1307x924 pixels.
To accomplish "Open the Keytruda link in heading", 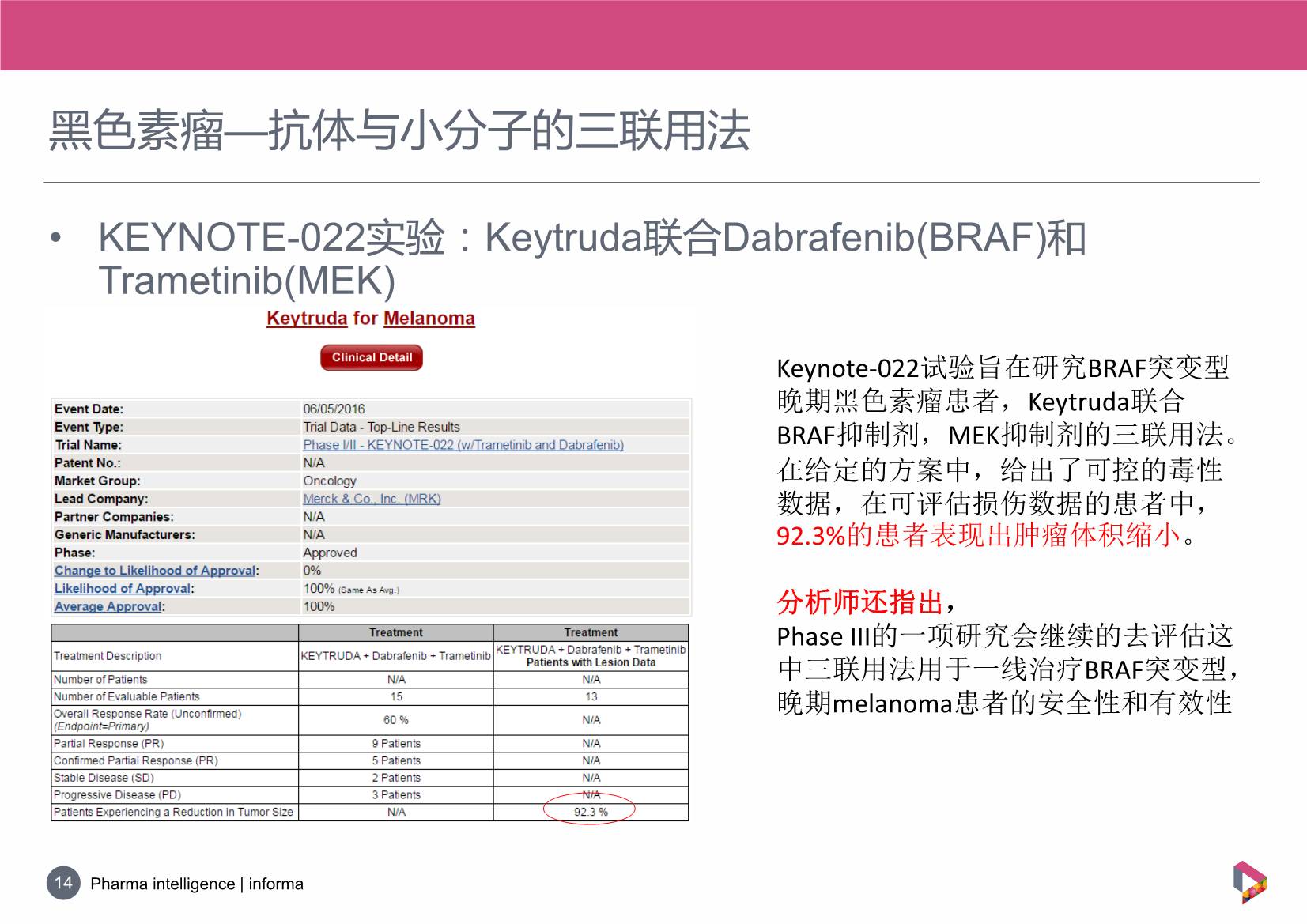I will pyautogui.click(x=307, y=319).
